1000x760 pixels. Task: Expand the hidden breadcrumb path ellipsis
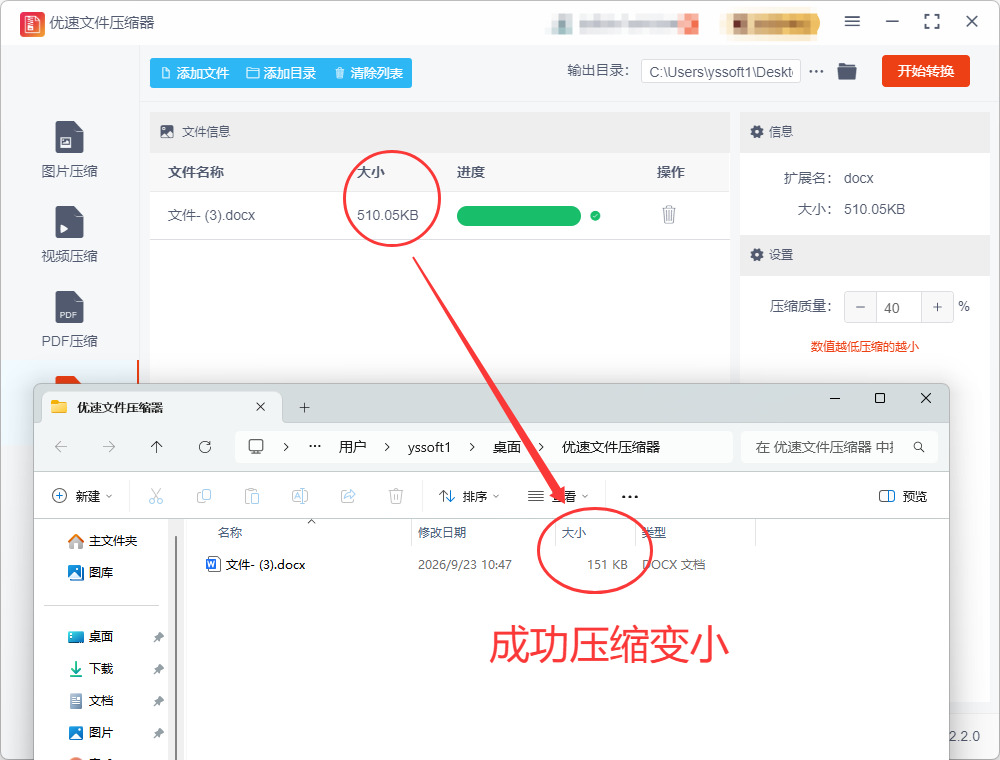click(314, 447)
